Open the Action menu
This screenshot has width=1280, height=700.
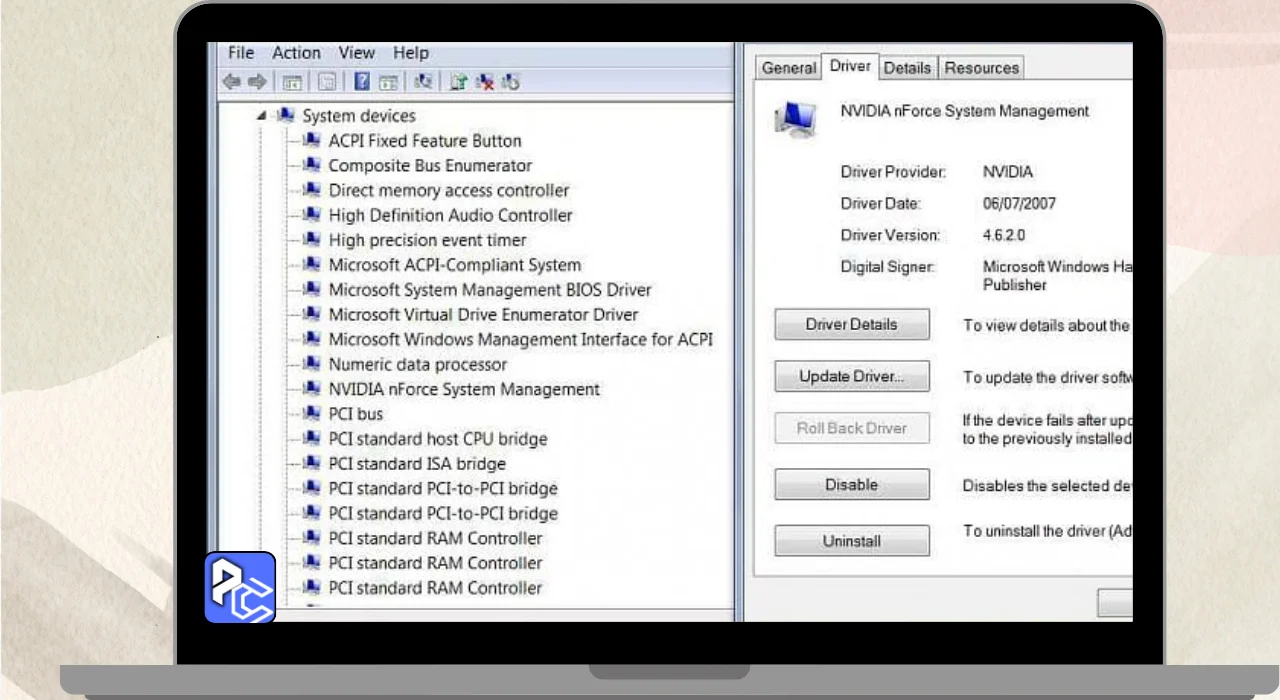coord(296,53)
